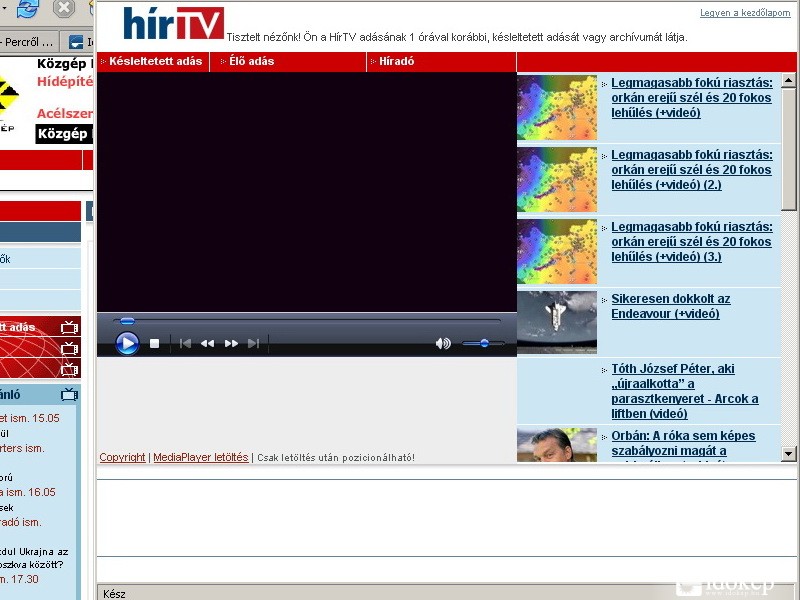Image resolution: width=800 pixels, height=600 pixels.
Task: Skip to the previous clip
Action: pyautogui.click(x=185, y=343)
